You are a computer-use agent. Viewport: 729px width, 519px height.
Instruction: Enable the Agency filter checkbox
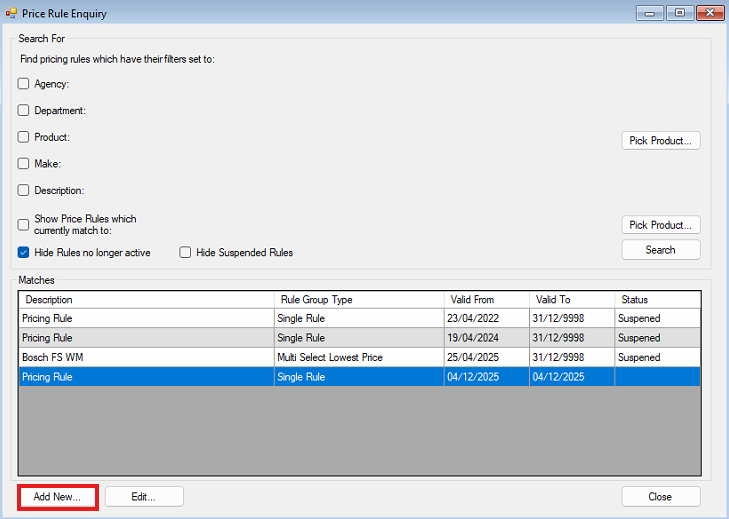pos(23,84)
